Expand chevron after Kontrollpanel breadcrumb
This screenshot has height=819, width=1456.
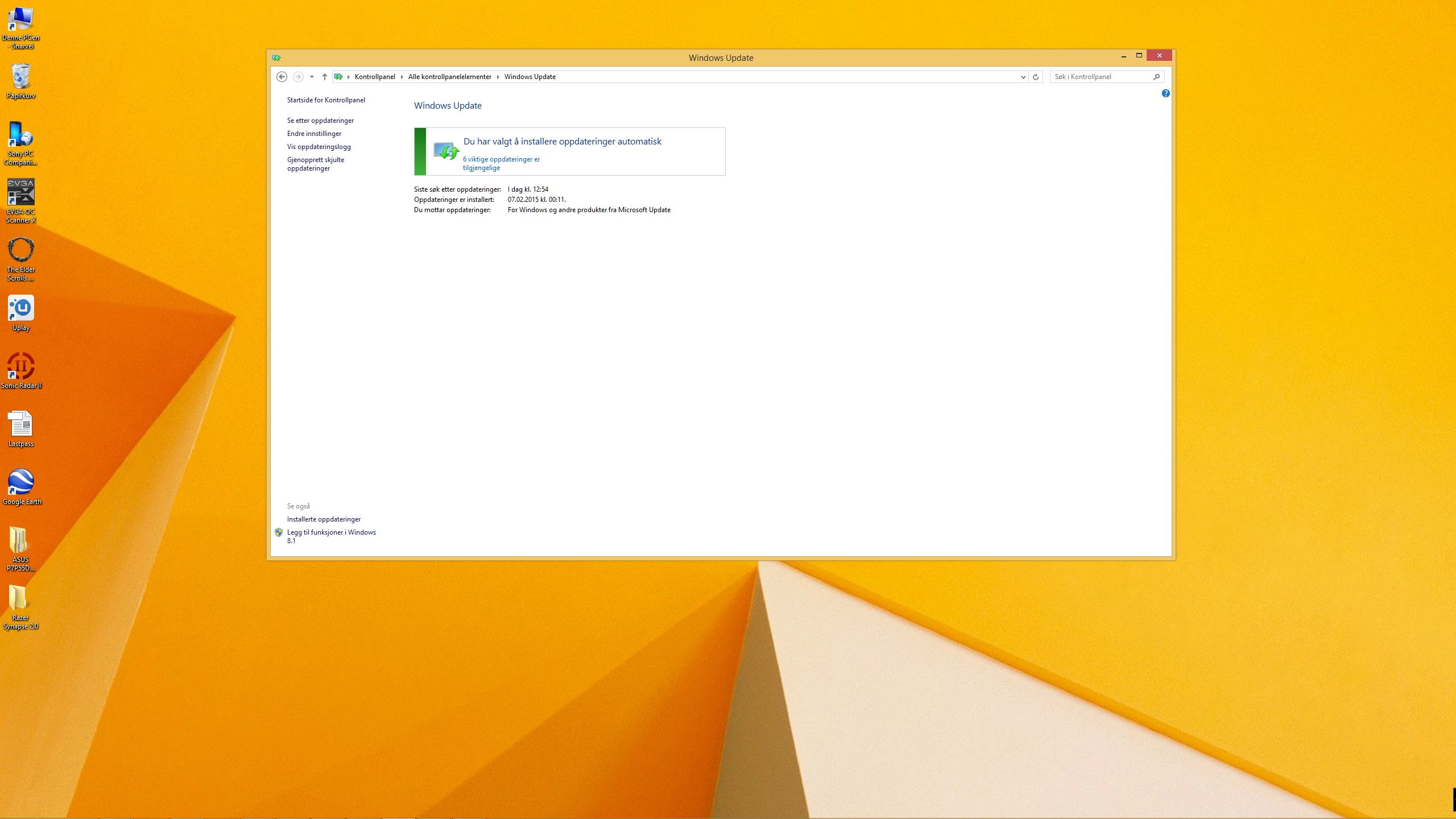[402, 77]
